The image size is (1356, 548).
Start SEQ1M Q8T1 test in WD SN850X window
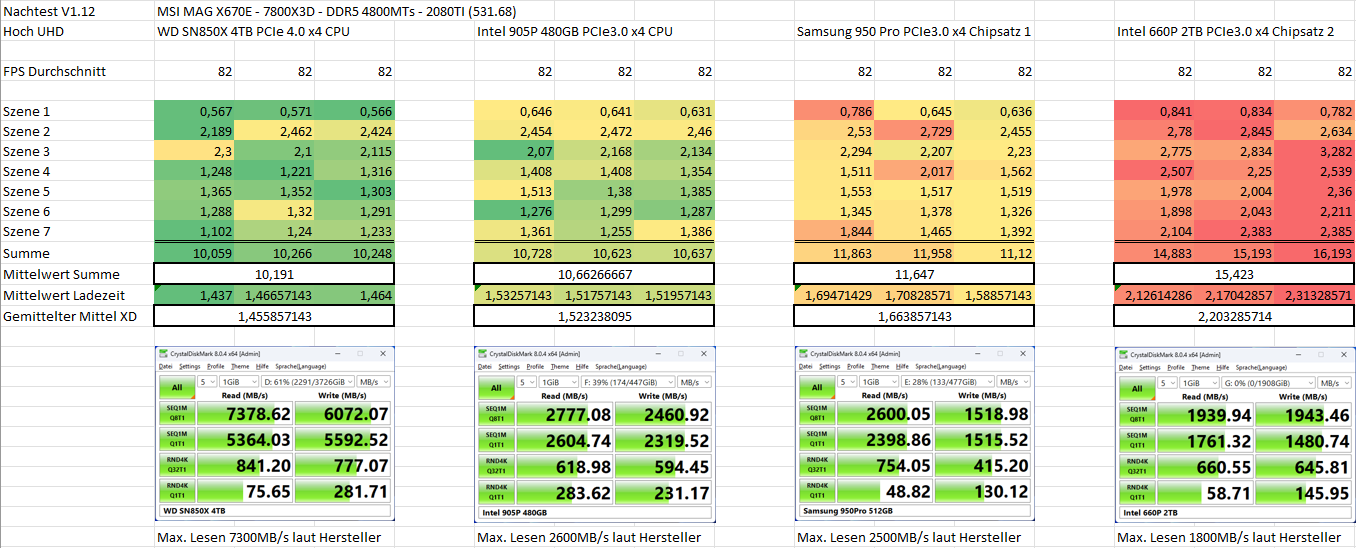click(177, 413)
